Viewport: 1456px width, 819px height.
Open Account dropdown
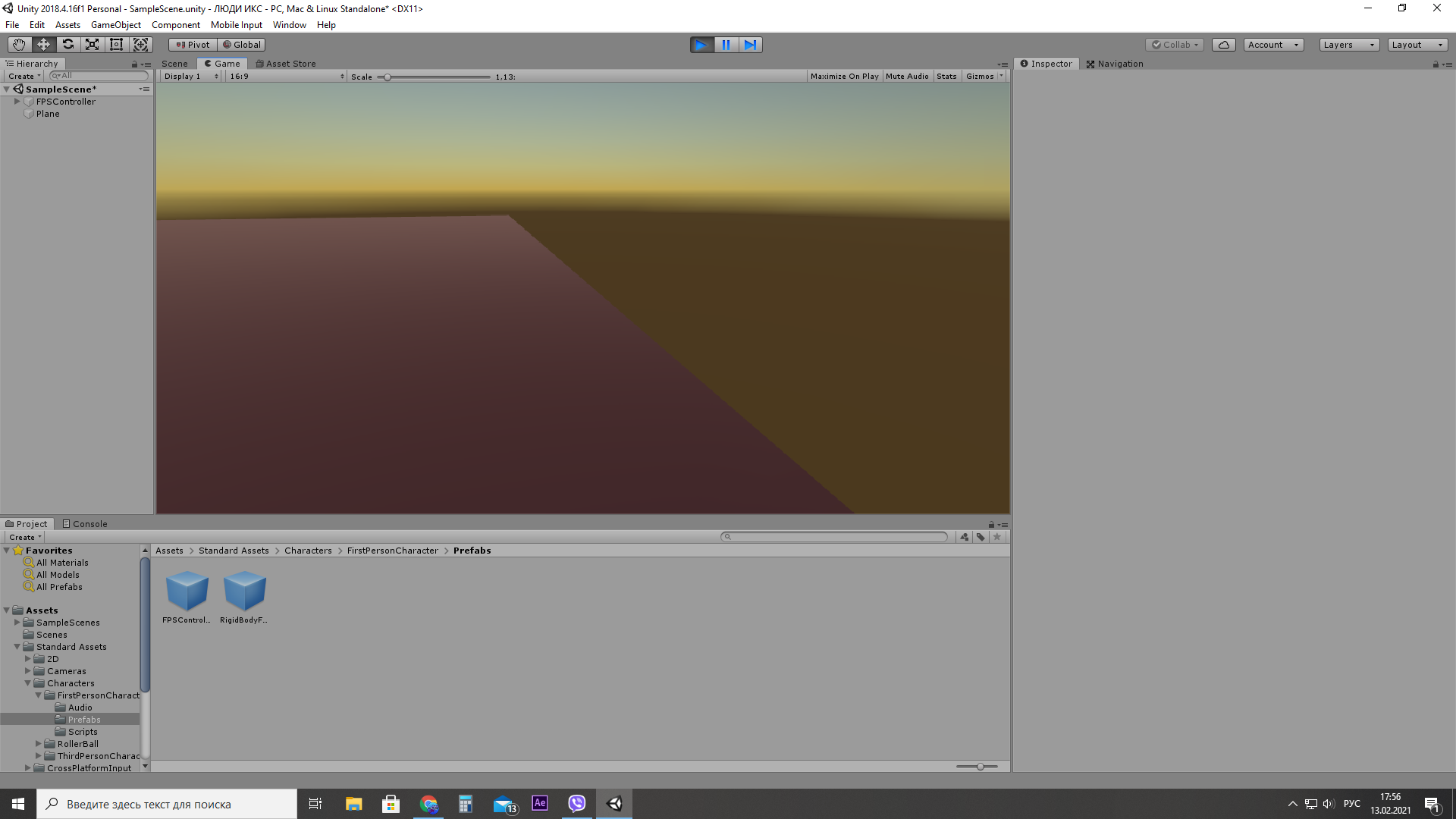click(x=1273, y=45)
